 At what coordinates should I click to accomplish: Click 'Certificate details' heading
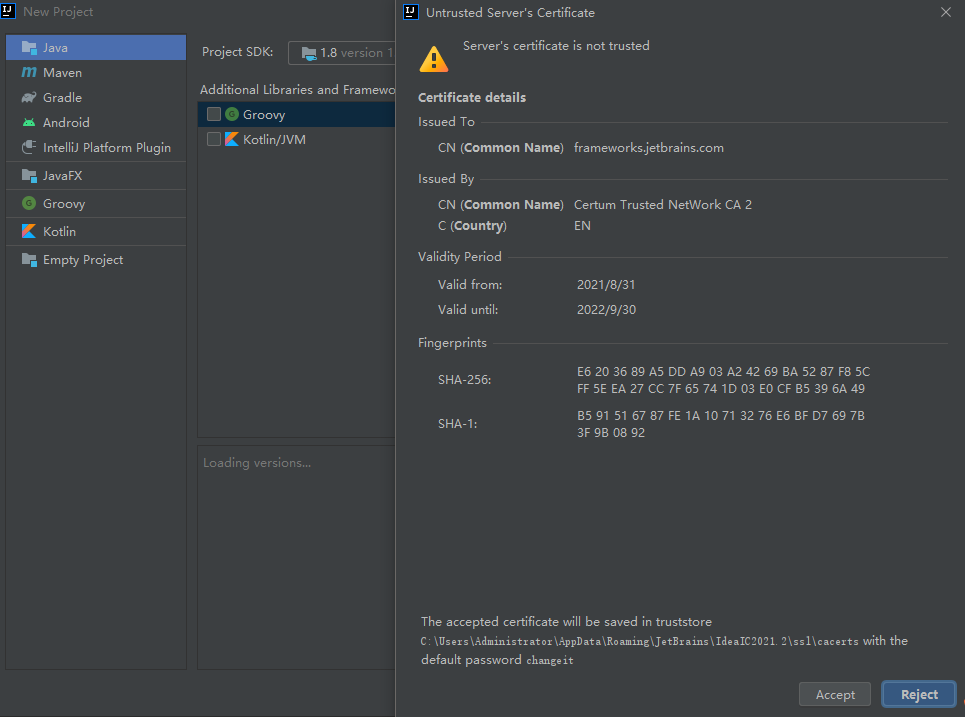click(471, 97)
